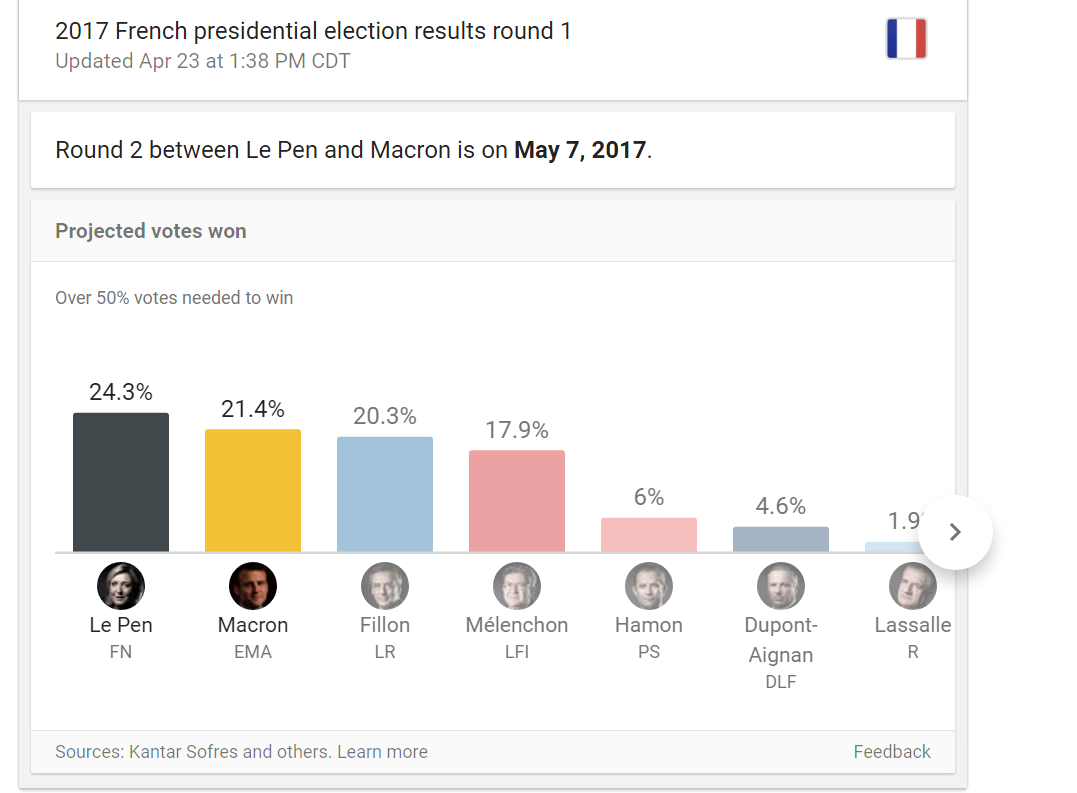Click Lassalle's portrait photo
Viewport: 1077px width, 793px height.
tap(912, 586)
